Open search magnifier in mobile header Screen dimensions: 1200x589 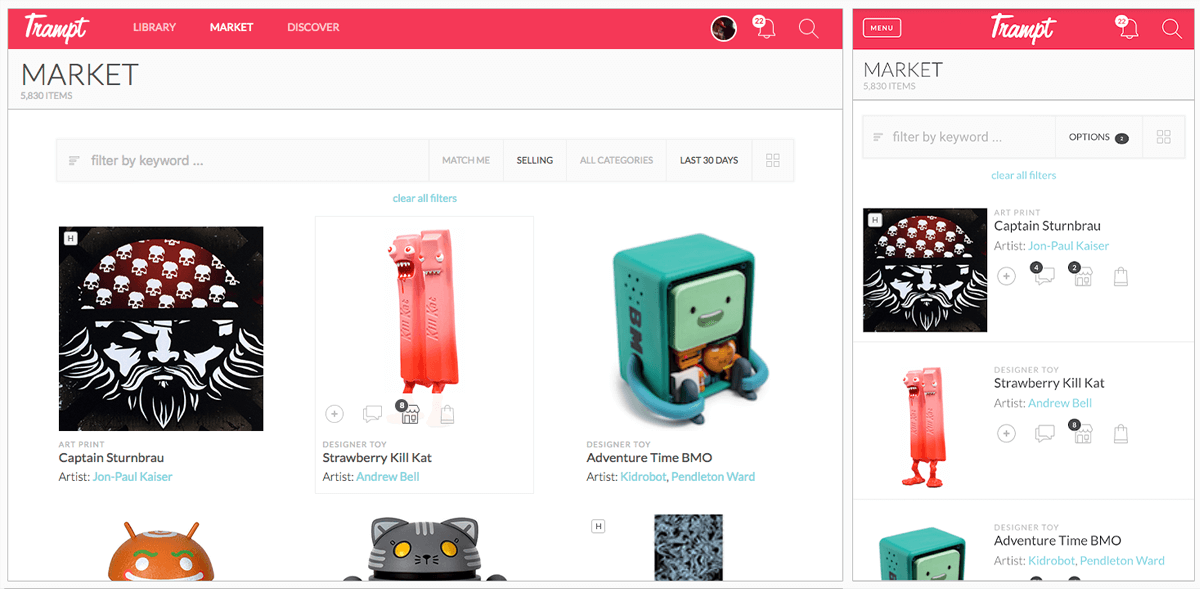pos(1172,28)
